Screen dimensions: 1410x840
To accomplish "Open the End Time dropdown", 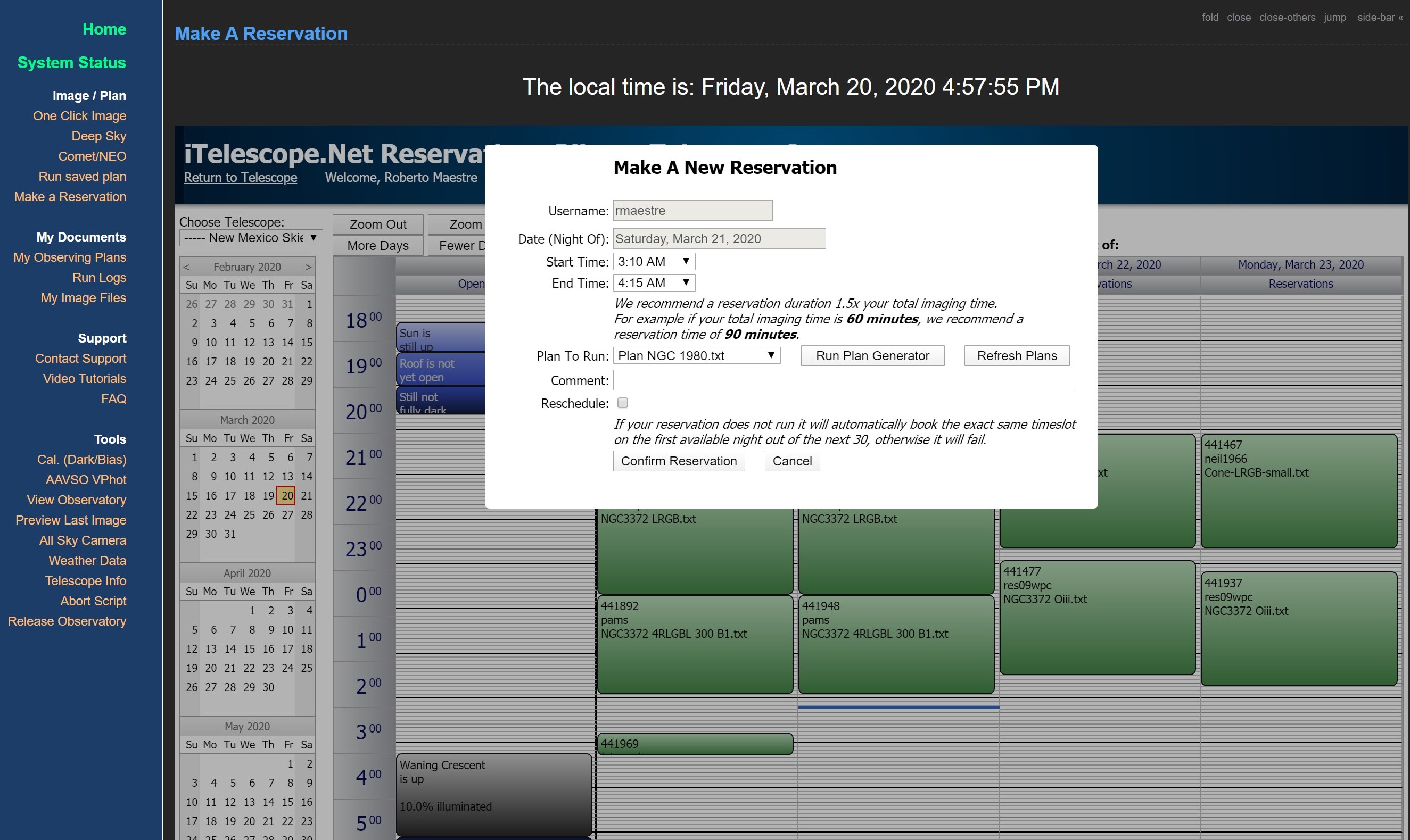I will pyautogui.click(x=654, y=283).
